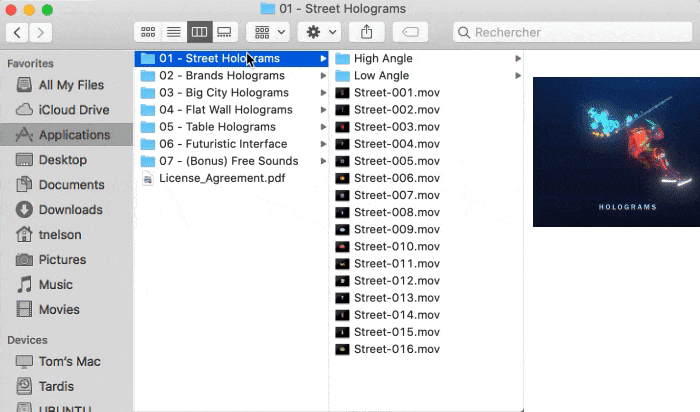Expand arrow for 06 - Futuristic Interface
The width and height of the screenshot is (700, 412).
coord(323,144)
